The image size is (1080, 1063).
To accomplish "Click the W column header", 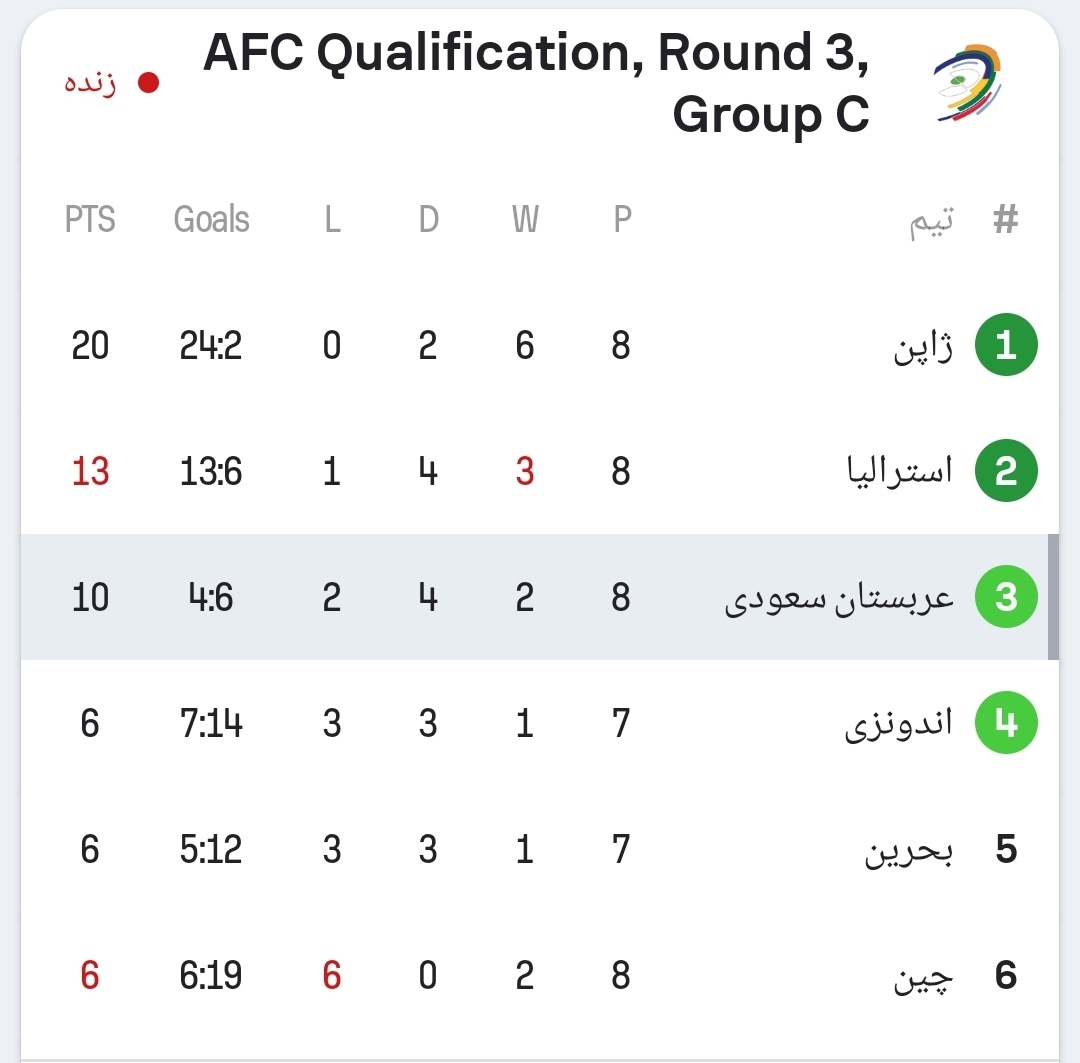I will tap(525, 220).
